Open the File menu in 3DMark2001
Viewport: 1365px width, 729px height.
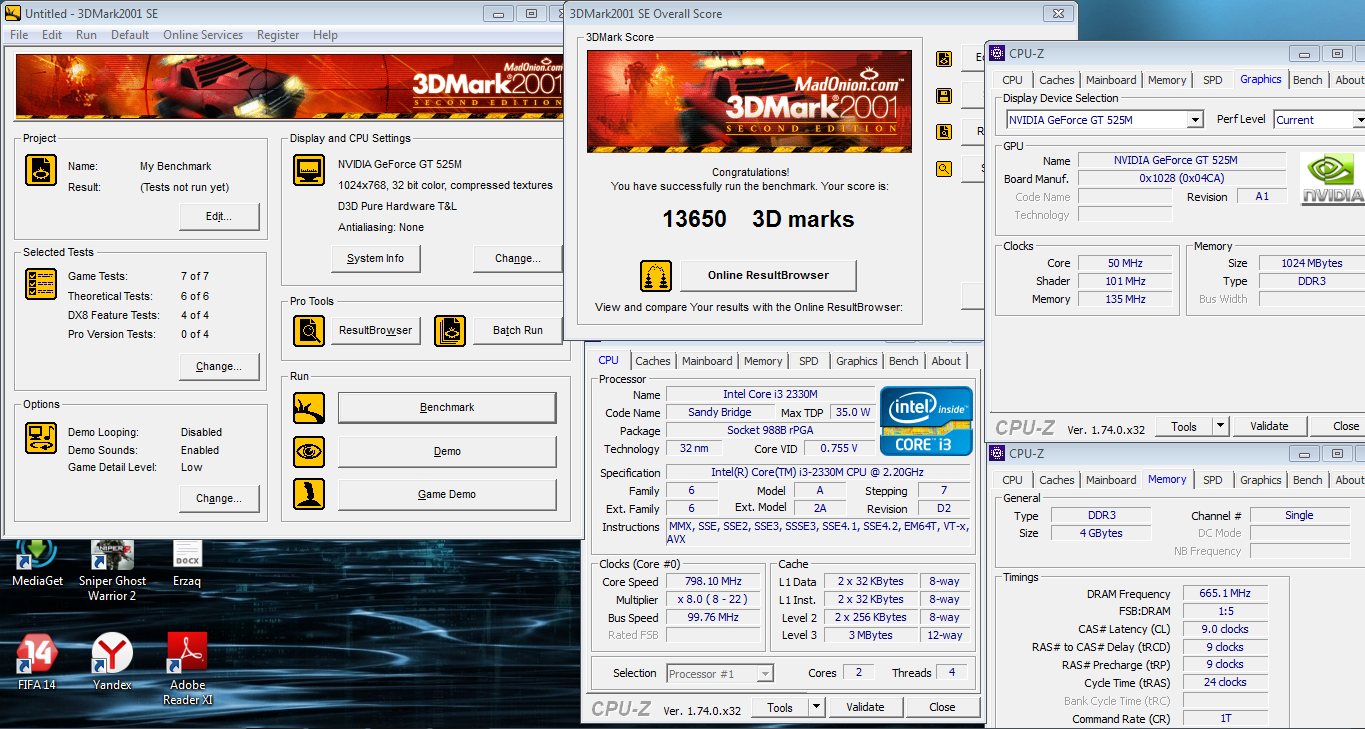point(19,35)
